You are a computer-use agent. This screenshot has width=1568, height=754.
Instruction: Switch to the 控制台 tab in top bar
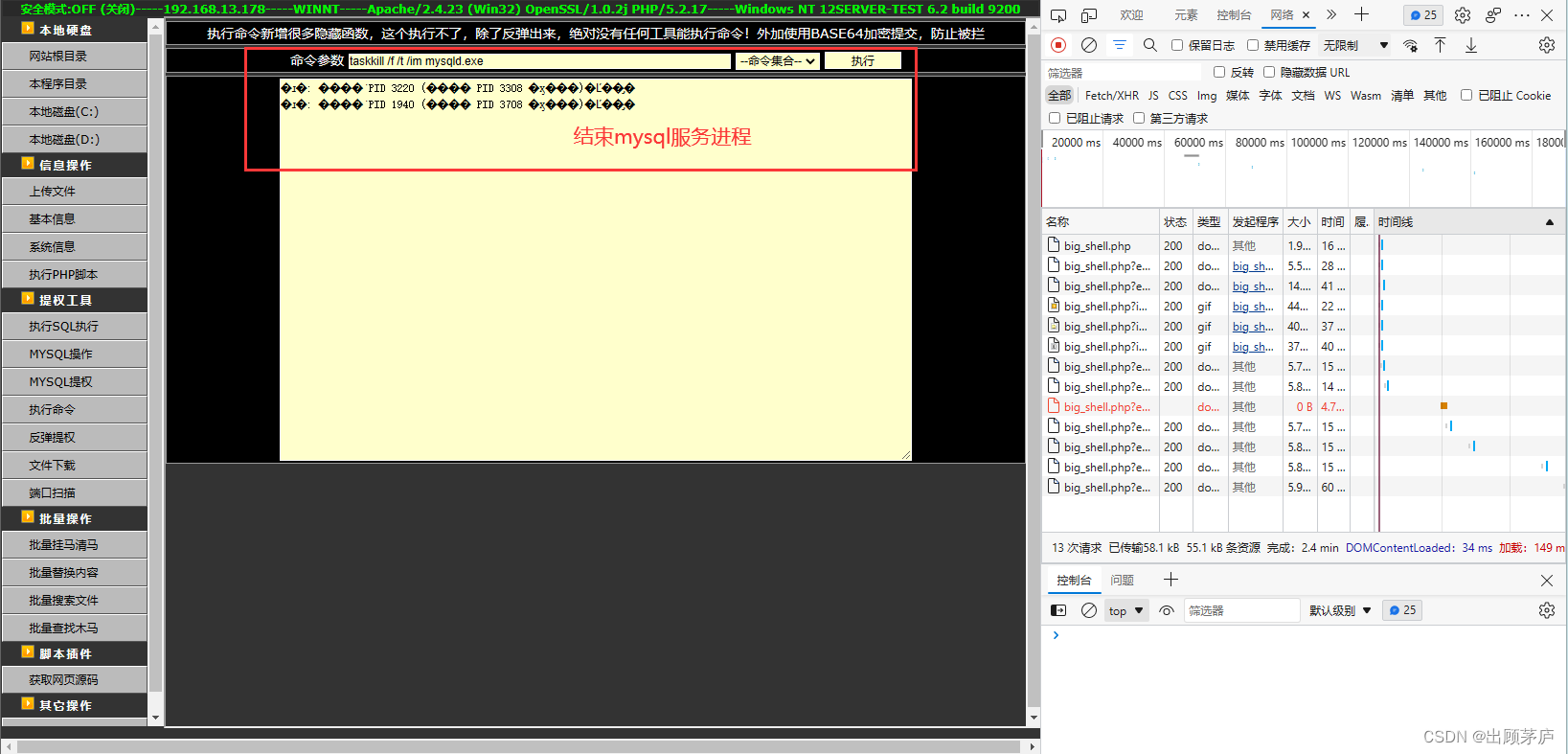click(x=1234, y=15)
